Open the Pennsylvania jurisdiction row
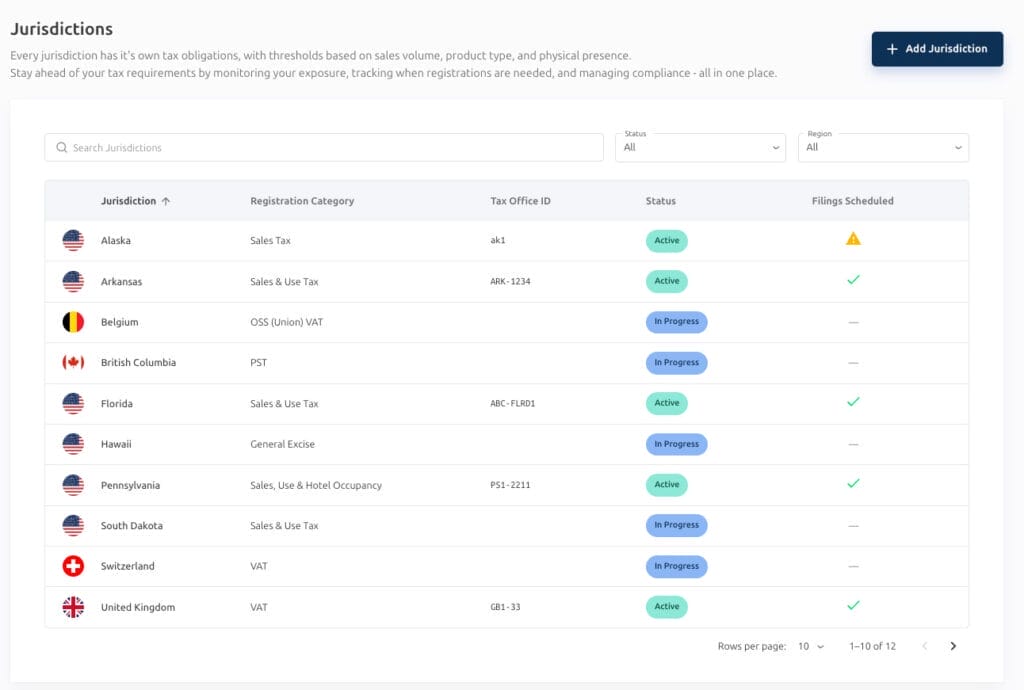This screenshot has width=1024, height=690. pos(507,485)
